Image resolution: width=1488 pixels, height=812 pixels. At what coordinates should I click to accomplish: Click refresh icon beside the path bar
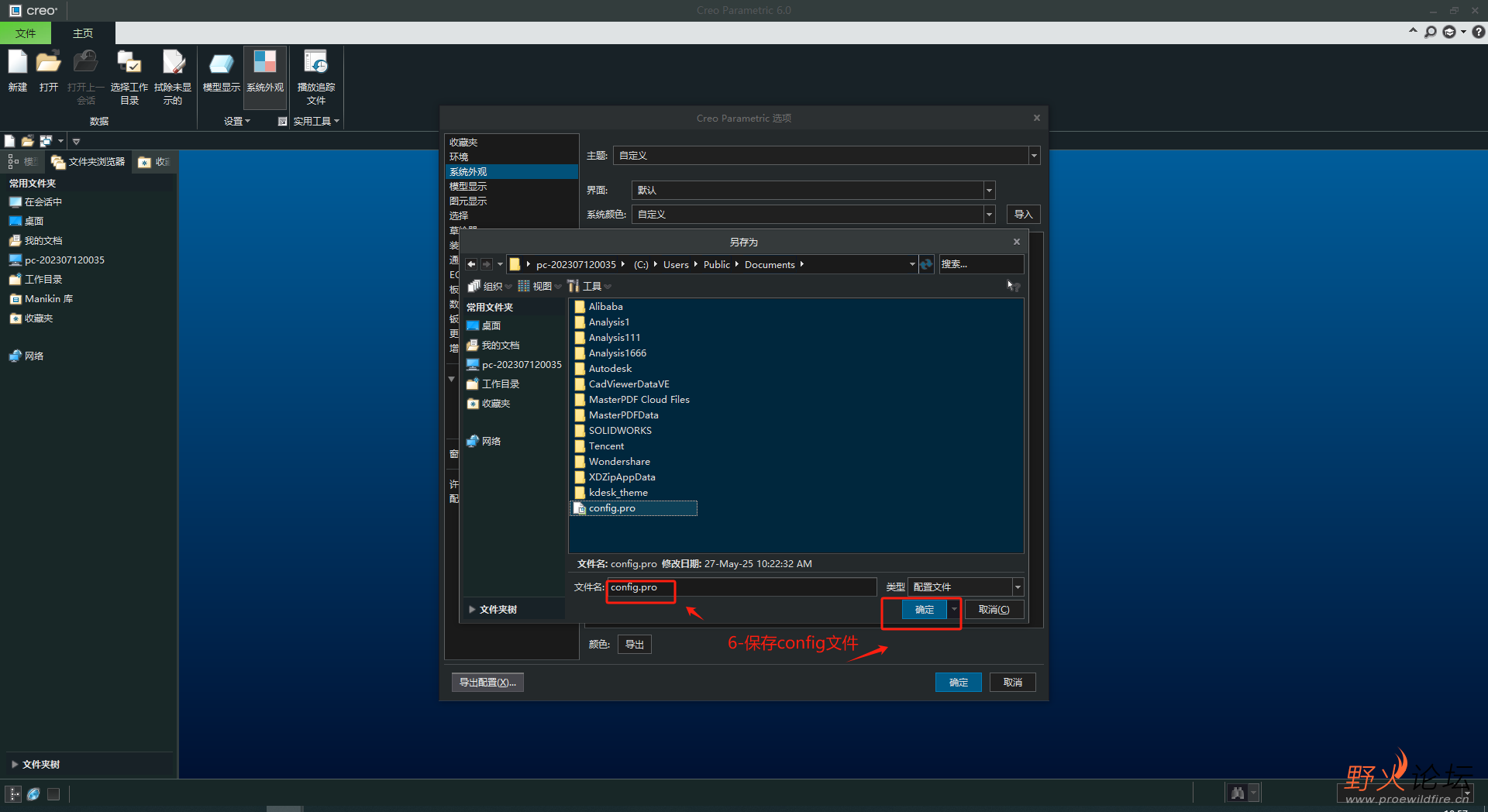click(926, 264)
